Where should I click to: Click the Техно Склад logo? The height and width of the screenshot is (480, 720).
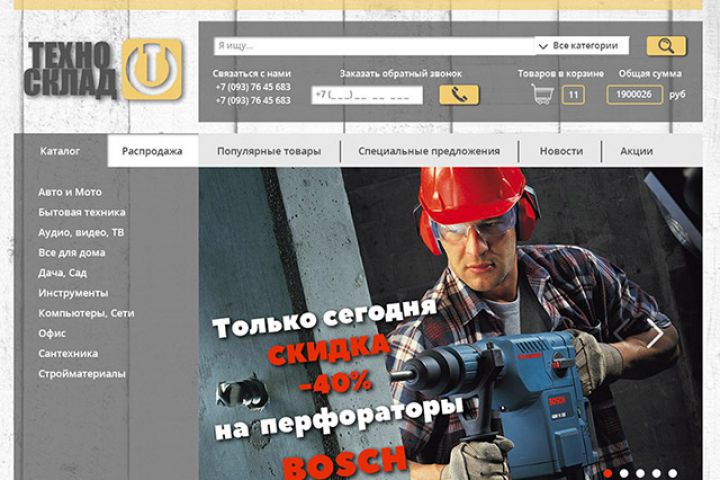pos(104,70)
